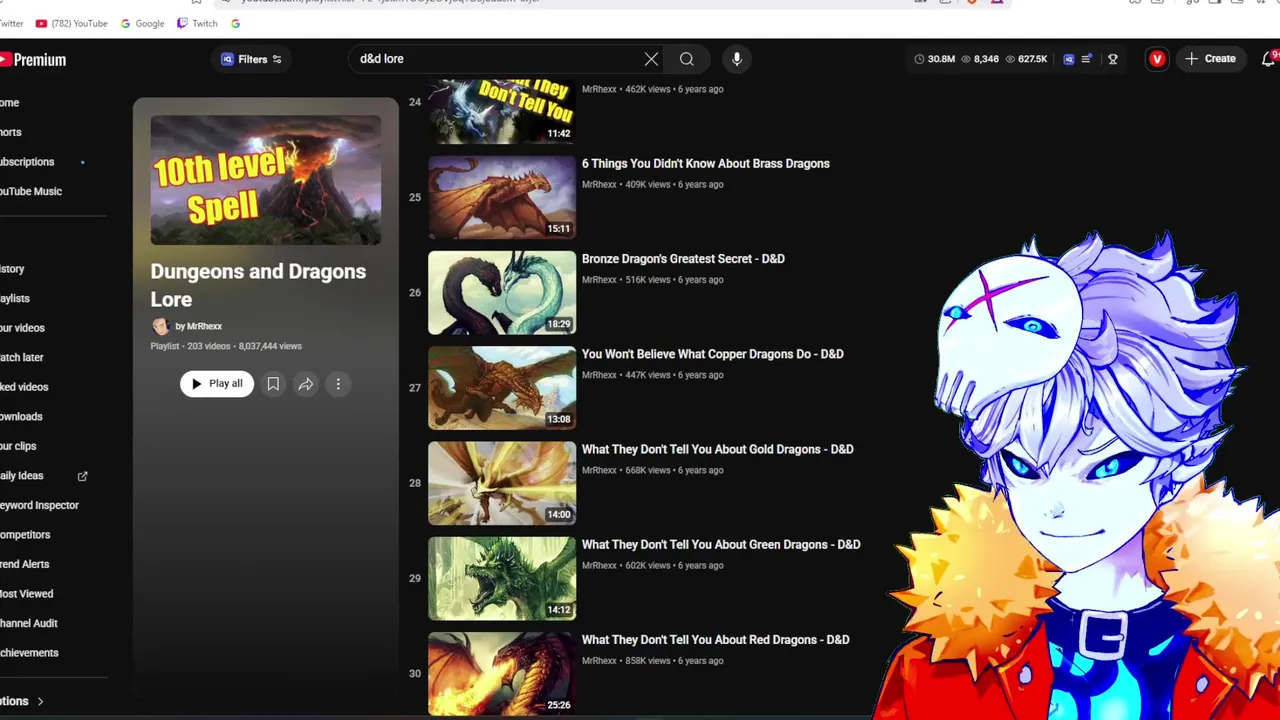Open Competitors in the sidebar

coord(25,535)
